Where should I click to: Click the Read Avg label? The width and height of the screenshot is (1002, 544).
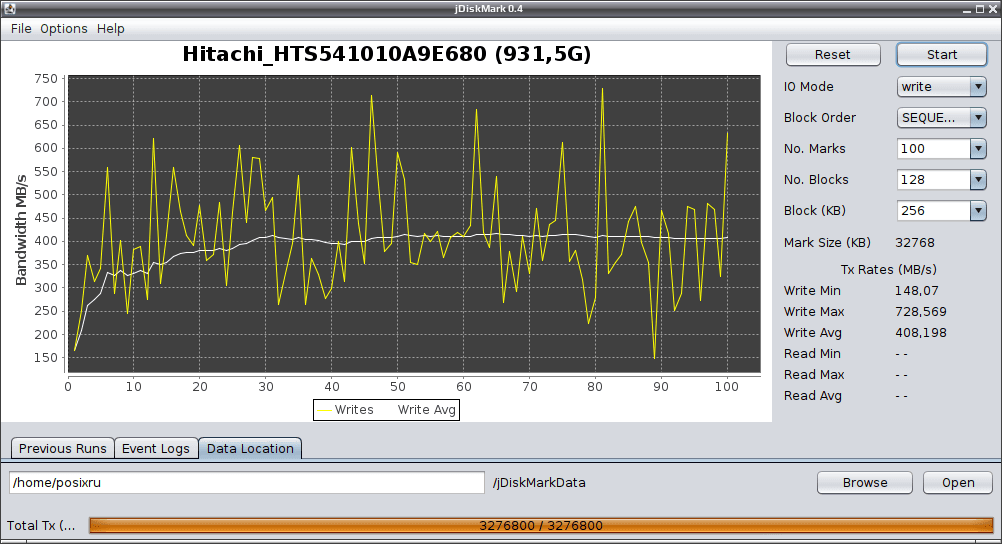tap(813, 396)
